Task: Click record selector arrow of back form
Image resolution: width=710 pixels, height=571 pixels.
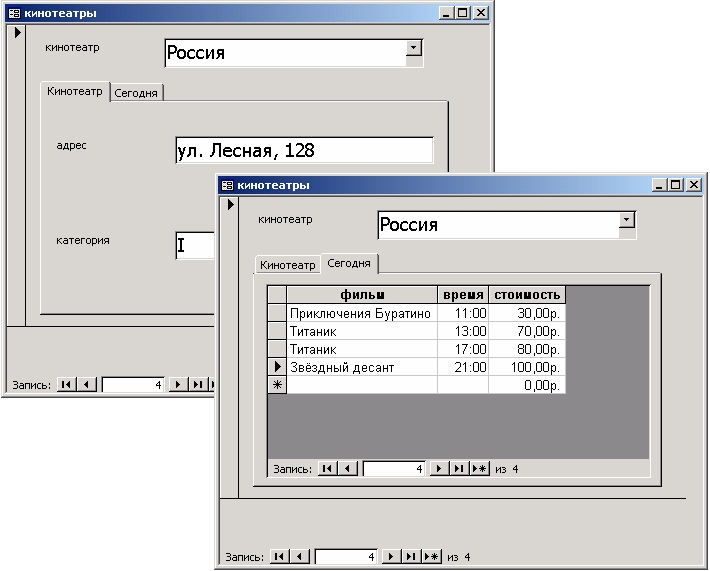Action: click(x=18, y=33)
